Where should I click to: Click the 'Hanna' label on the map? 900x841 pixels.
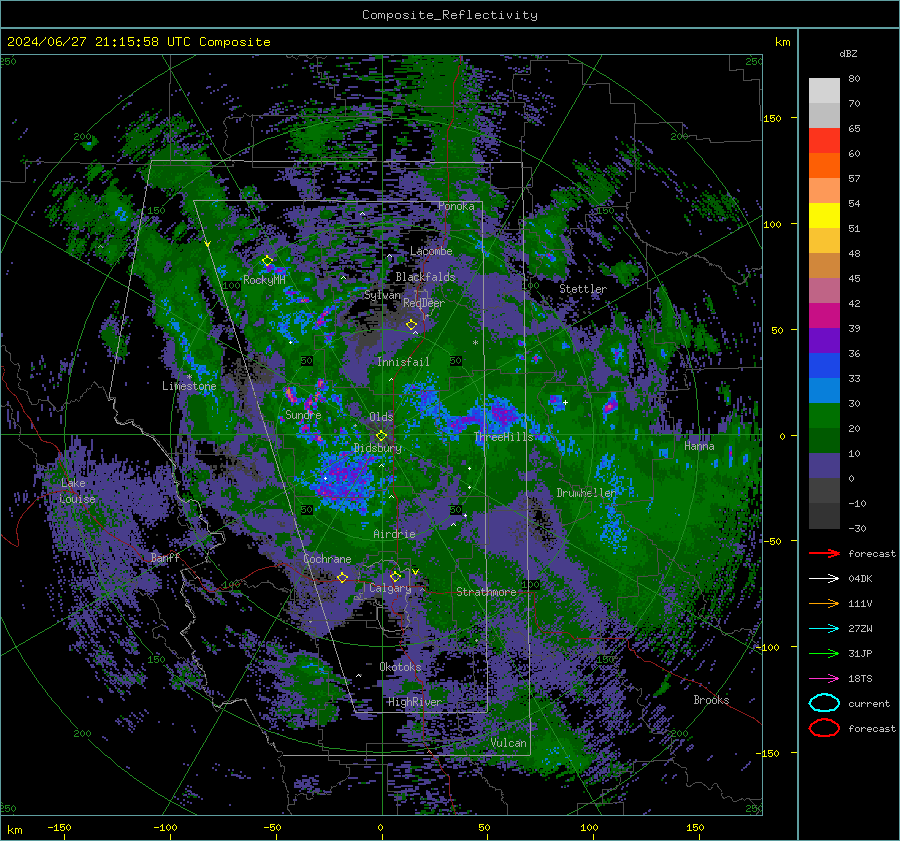point(699,446)
